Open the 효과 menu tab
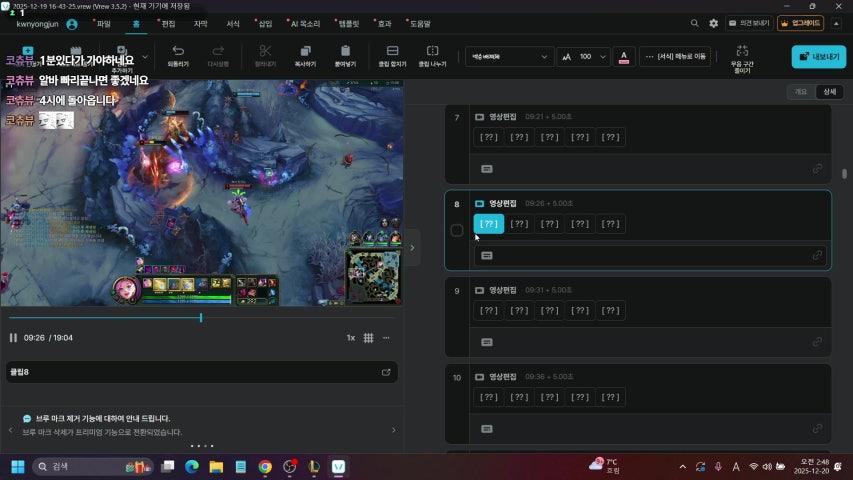This screenshot has height=480, width=853. click(384, 24)
